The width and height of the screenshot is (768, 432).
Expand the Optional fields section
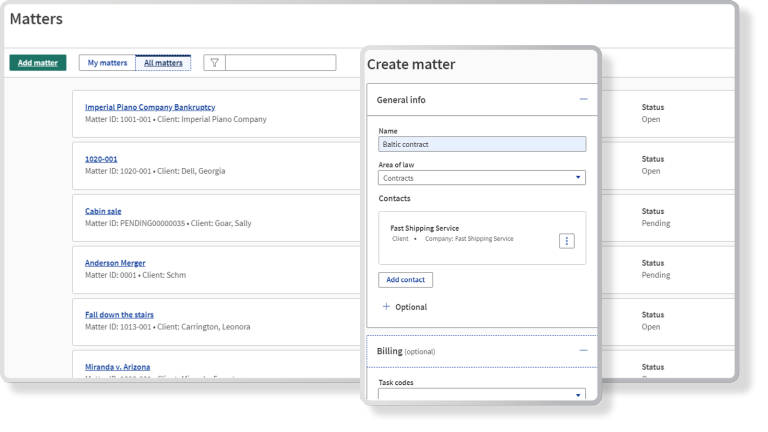click(404, 307)
